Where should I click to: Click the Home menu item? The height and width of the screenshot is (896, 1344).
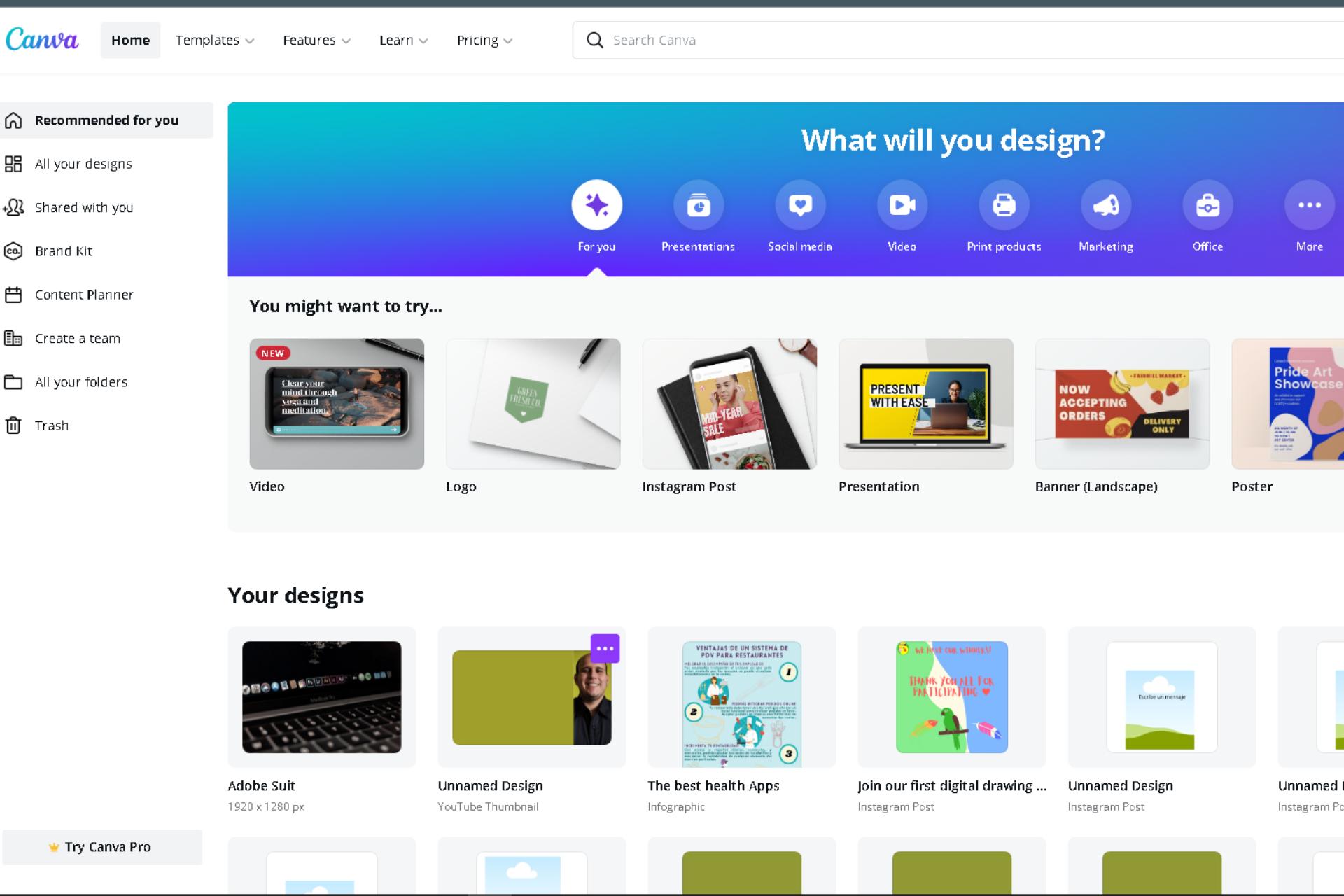click(x=130, y=40)
